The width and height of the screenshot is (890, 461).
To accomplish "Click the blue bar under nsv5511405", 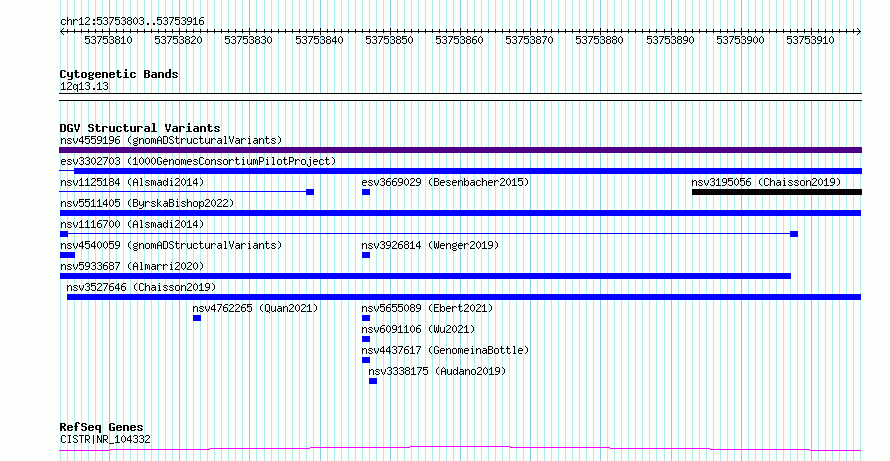I will [460, 213].
